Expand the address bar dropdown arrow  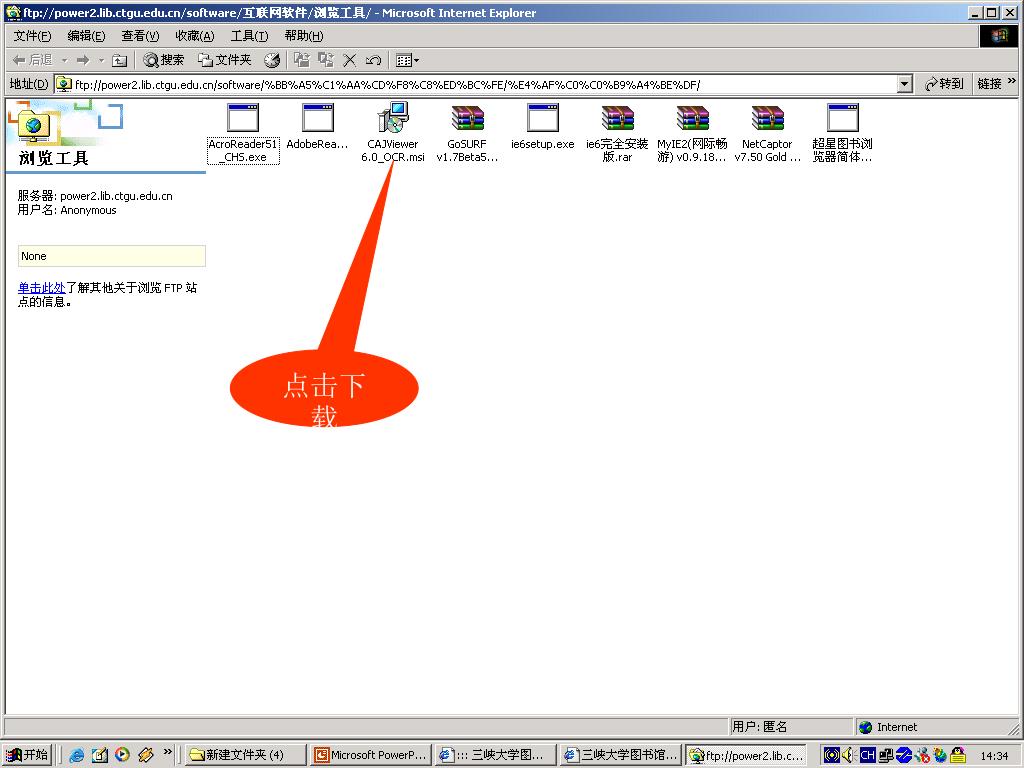(x=904, y=84)
